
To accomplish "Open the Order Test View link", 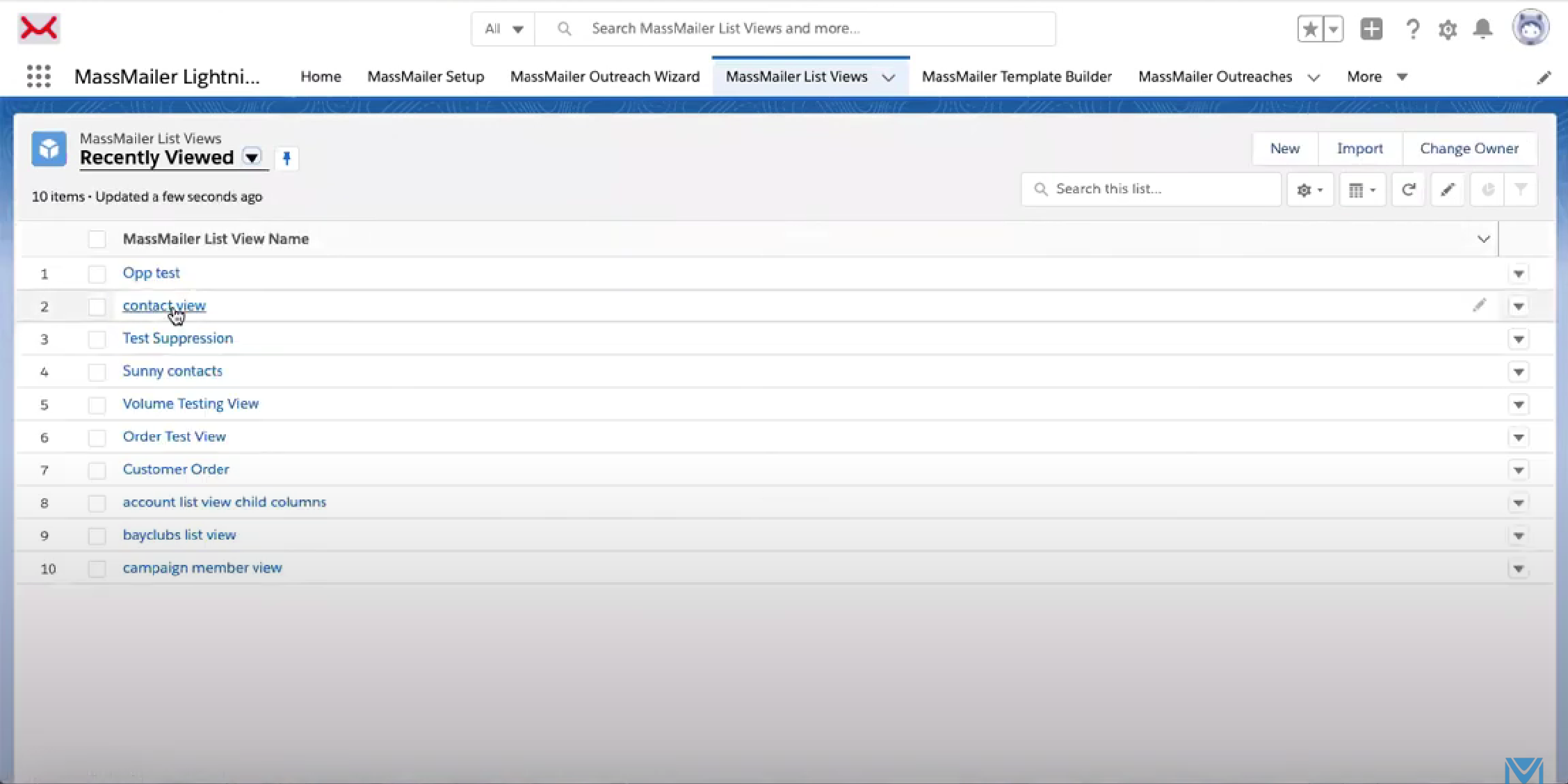I will 175,437.
